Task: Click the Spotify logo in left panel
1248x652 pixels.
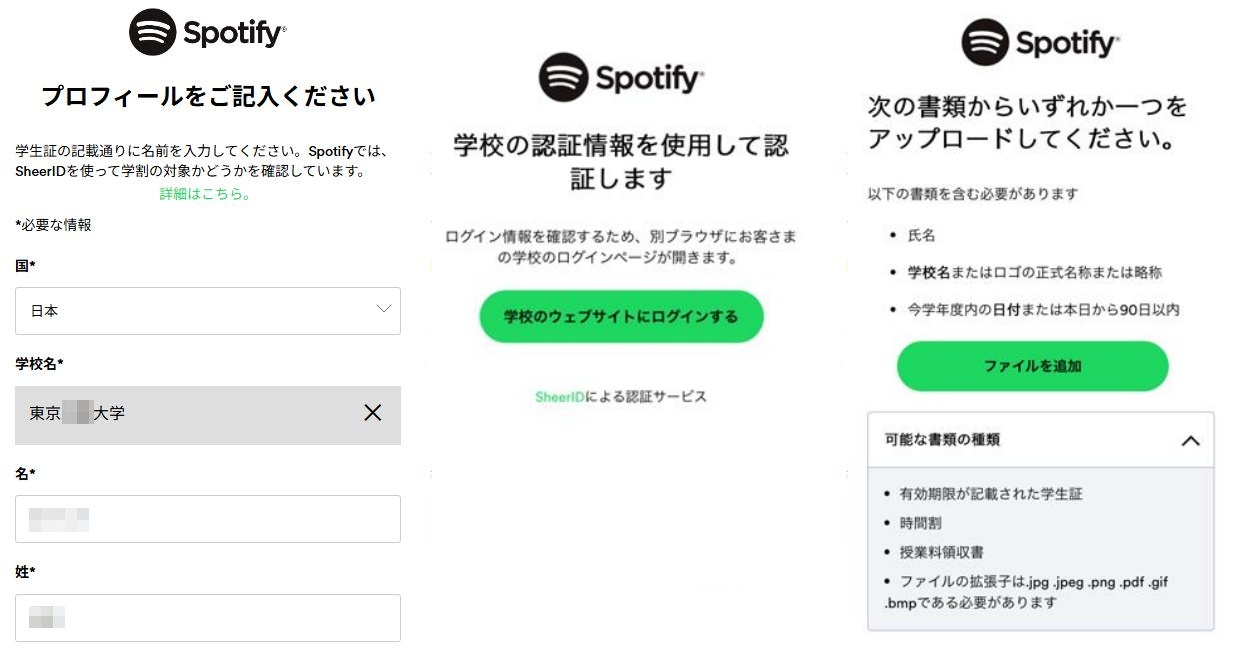Action: (x=207, y=33)
